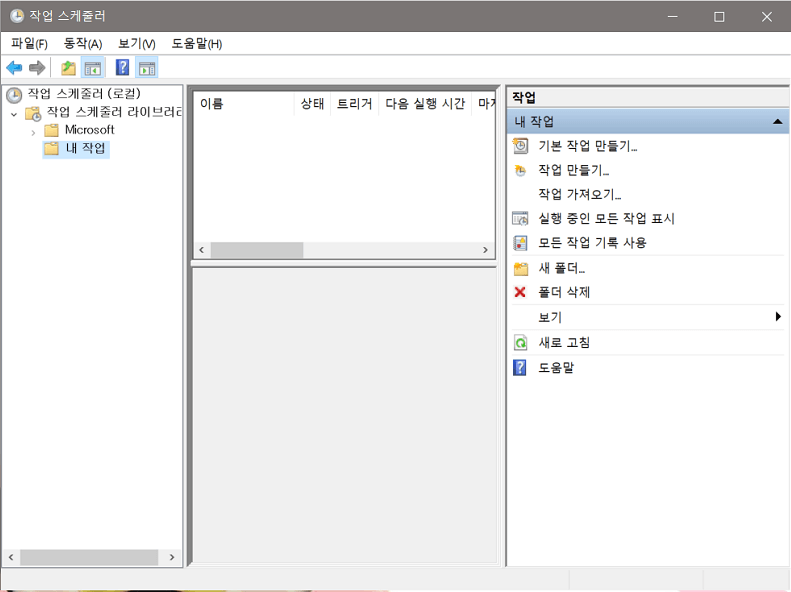Click 작업 가져오기... action
This screenshot has height=592, width=791.
[x=580, y=194]
